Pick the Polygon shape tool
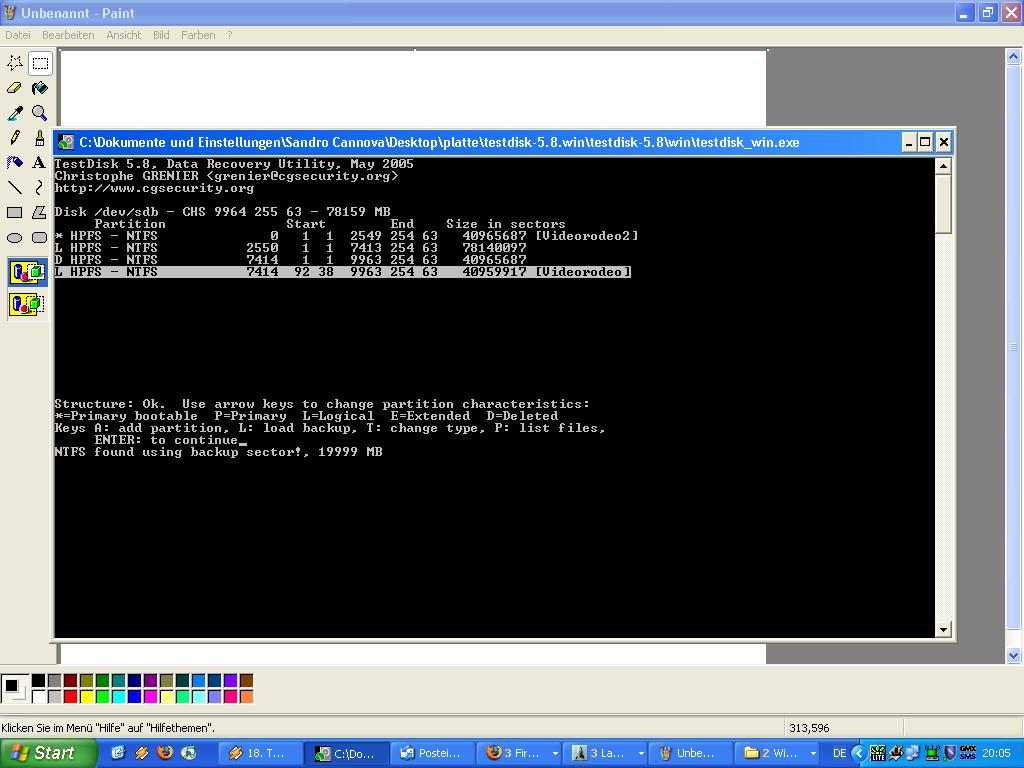 click(x=40, y=213)
